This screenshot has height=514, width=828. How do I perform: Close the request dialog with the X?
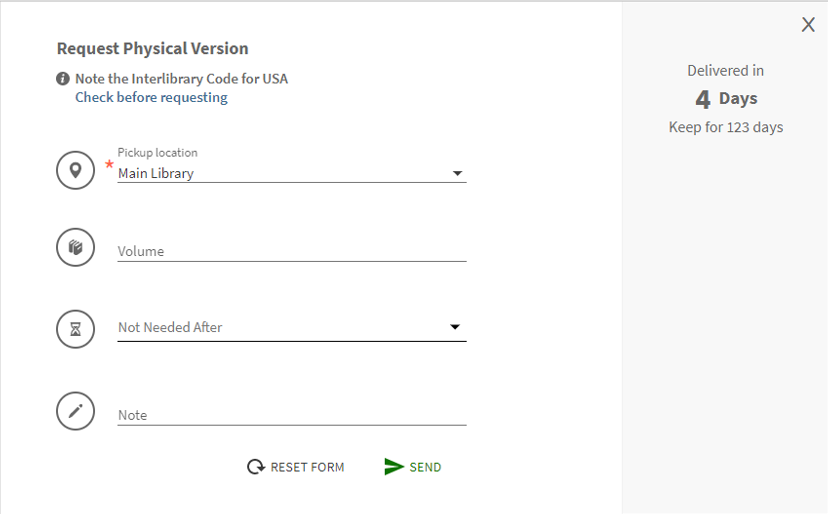[x=808, y=25]
